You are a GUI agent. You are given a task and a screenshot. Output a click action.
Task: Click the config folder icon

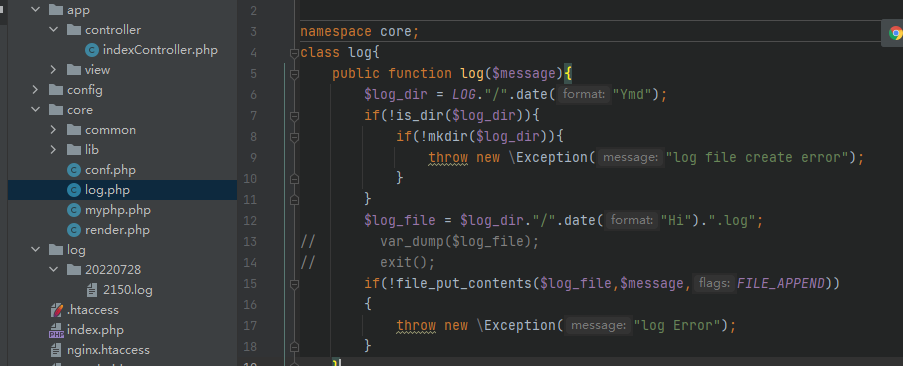pyautogui.click(x=56, y=90)
